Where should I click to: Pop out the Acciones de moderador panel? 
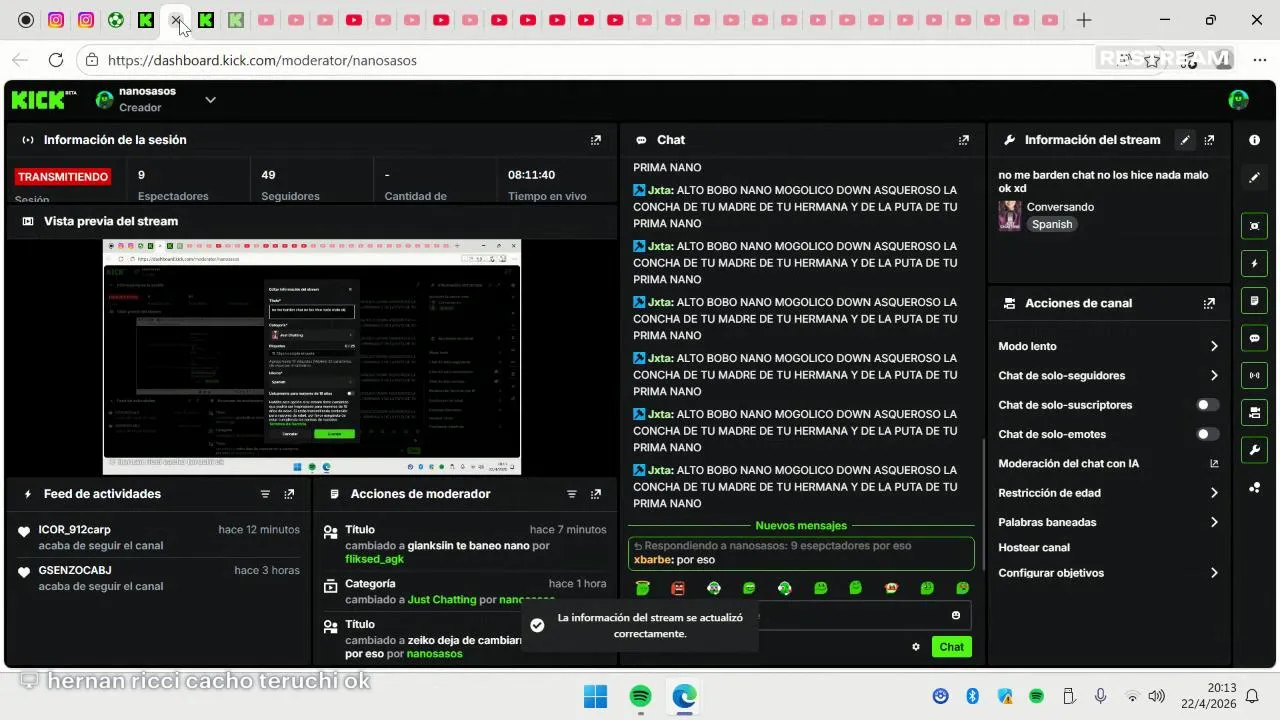point(596,494)
